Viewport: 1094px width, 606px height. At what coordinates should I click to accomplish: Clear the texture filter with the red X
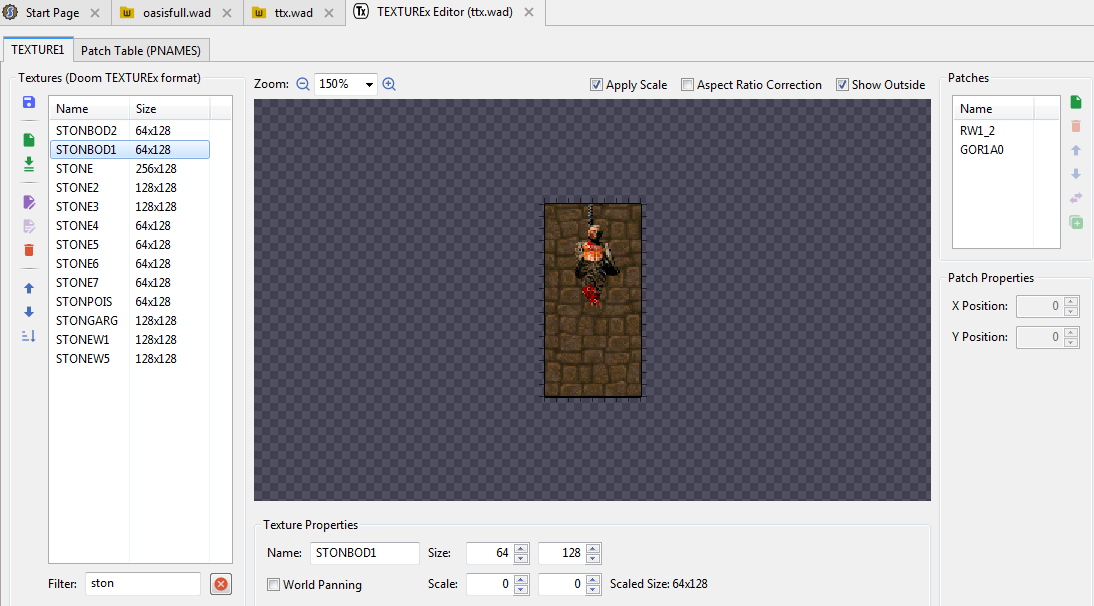[x=221, y=584]
